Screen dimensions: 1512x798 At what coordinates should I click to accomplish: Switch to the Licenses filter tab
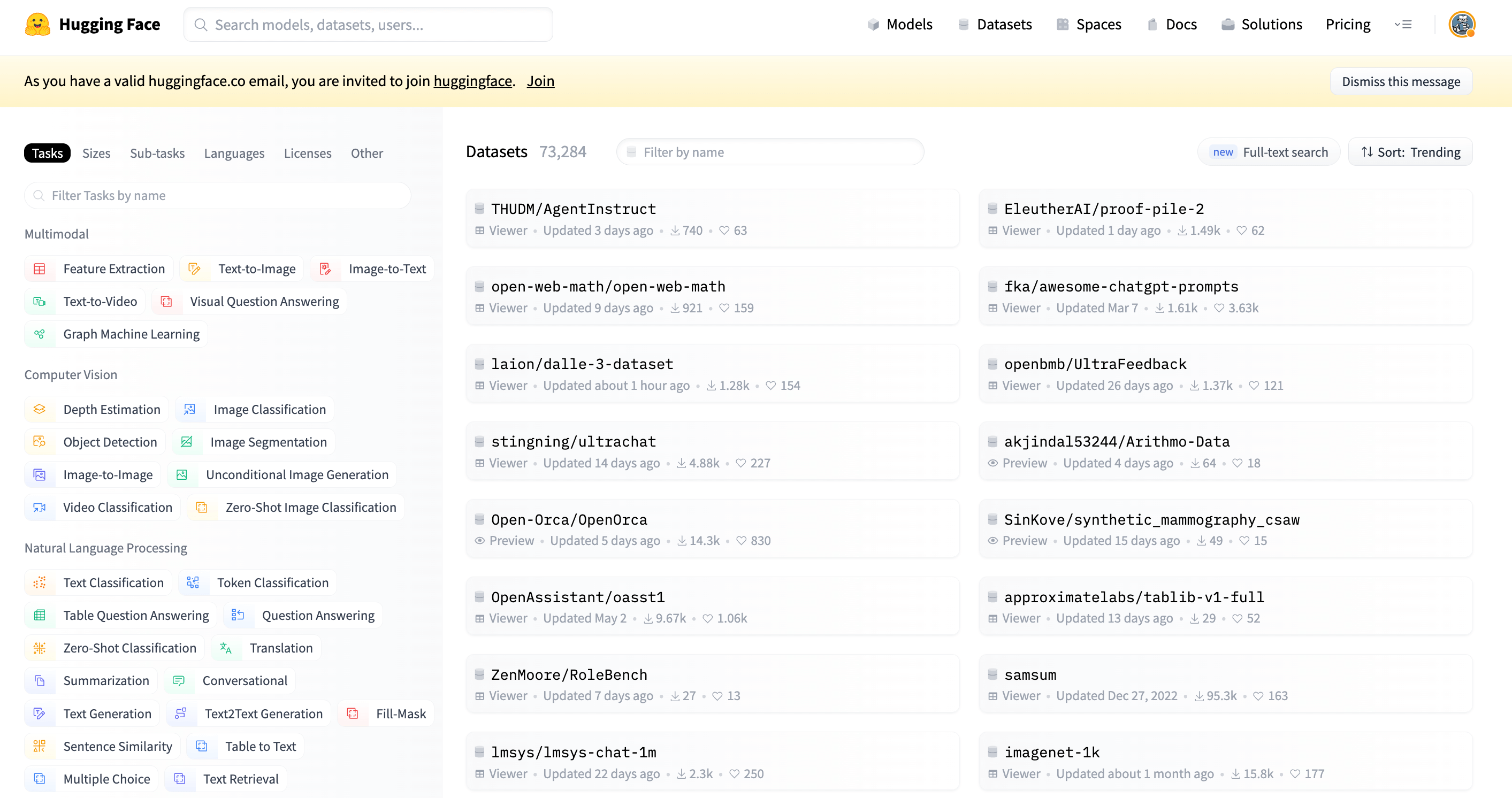pos(308,153)
